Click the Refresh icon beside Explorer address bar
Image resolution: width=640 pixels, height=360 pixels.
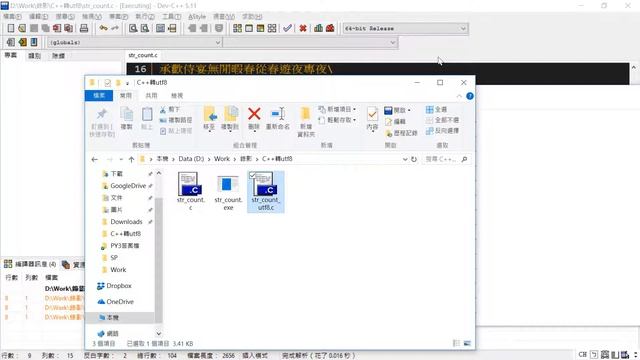click(x=414, y=159)
